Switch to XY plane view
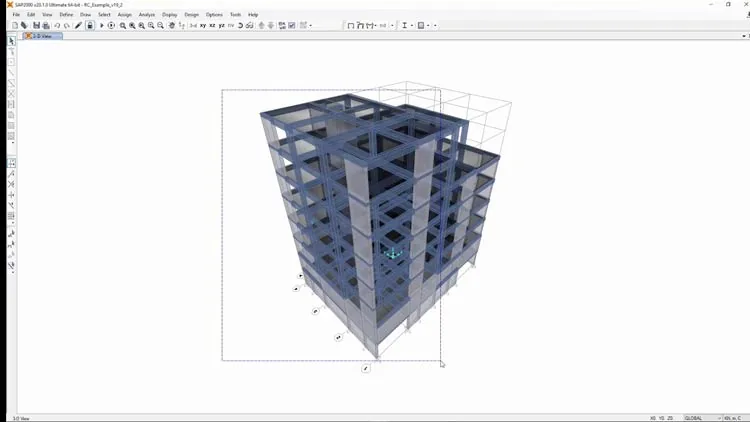Viewport: 750px width, 422px height. pos(203,25)
